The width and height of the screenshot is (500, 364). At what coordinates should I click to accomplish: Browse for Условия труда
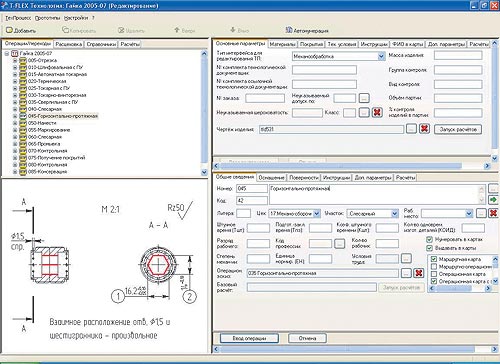coord(406,258)
